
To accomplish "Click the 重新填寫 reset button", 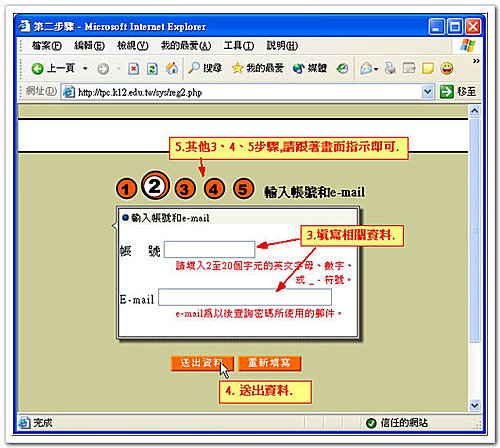I will point(270,363).
